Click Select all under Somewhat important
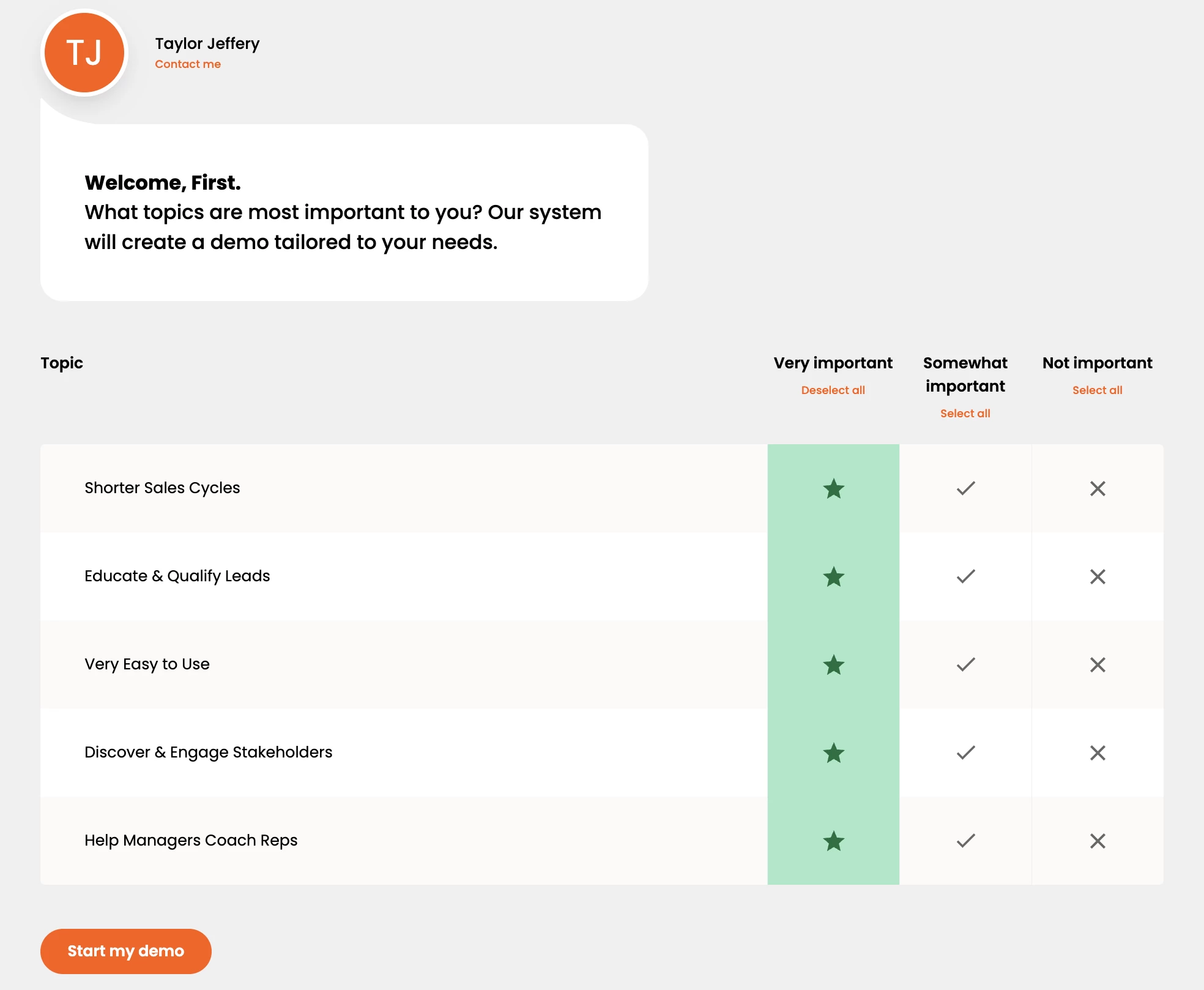Image resolution: width=1204 pixels, height=990 pixels. tap(965, 414)
